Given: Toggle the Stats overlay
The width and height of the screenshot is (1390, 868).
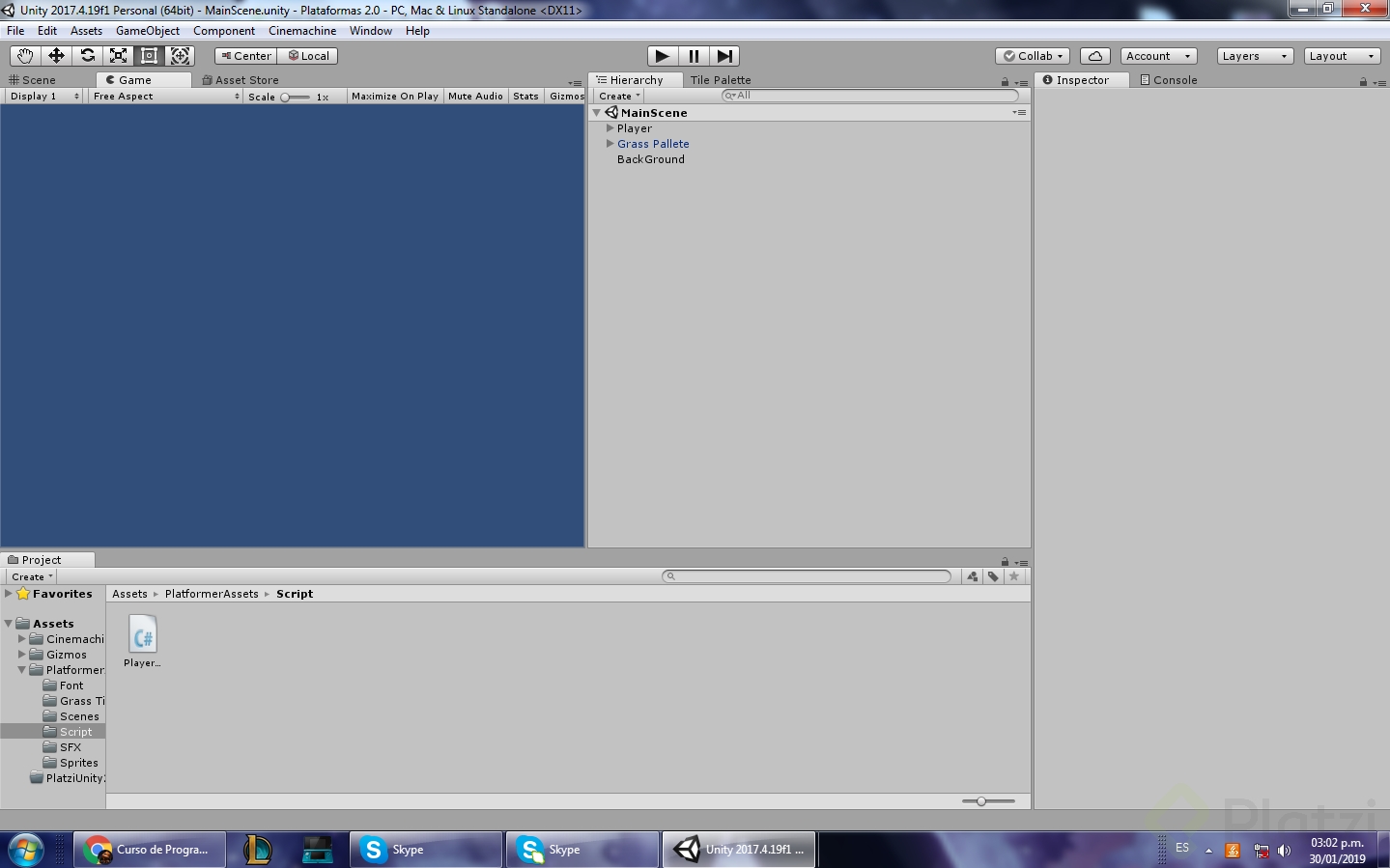Looking at the screenshot, I should pyautogui.click(x=526, y=97).
